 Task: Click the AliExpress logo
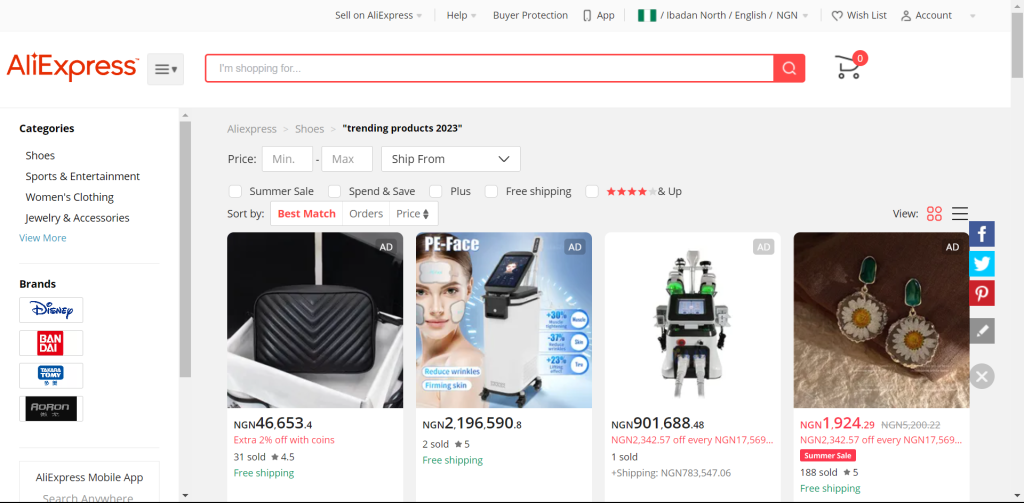72,67
